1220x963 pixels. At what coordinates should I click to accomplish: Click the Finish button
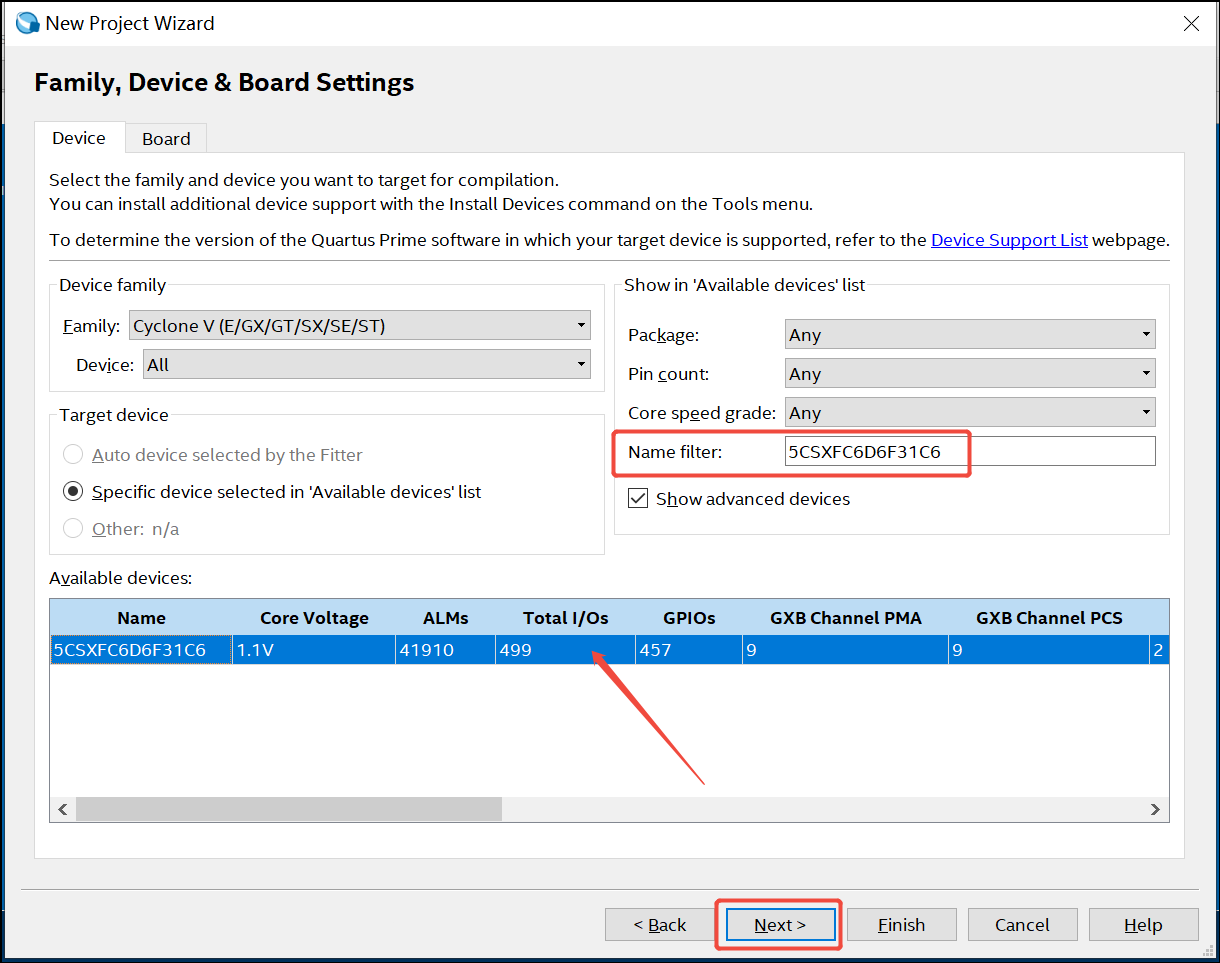tap(901, 925)
